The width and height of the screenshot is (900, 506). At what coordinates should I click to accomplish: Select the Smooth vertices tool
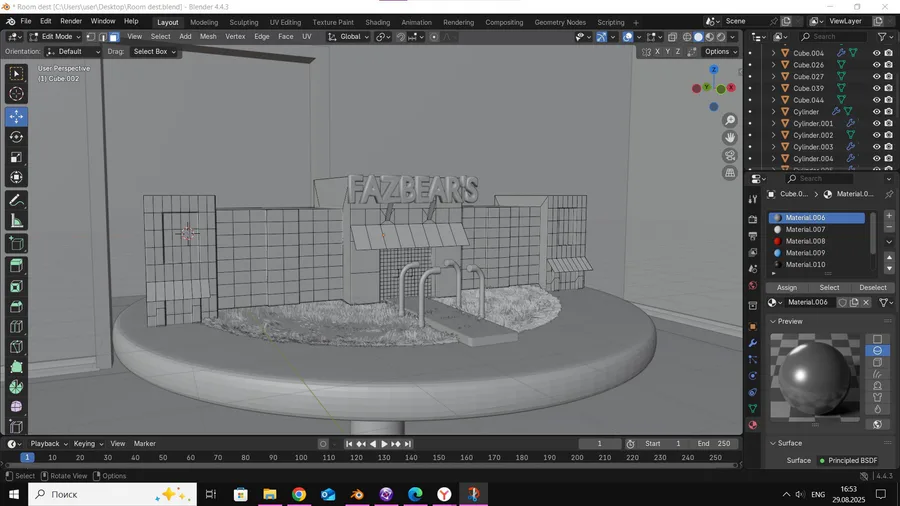click(x=16, y=407)
